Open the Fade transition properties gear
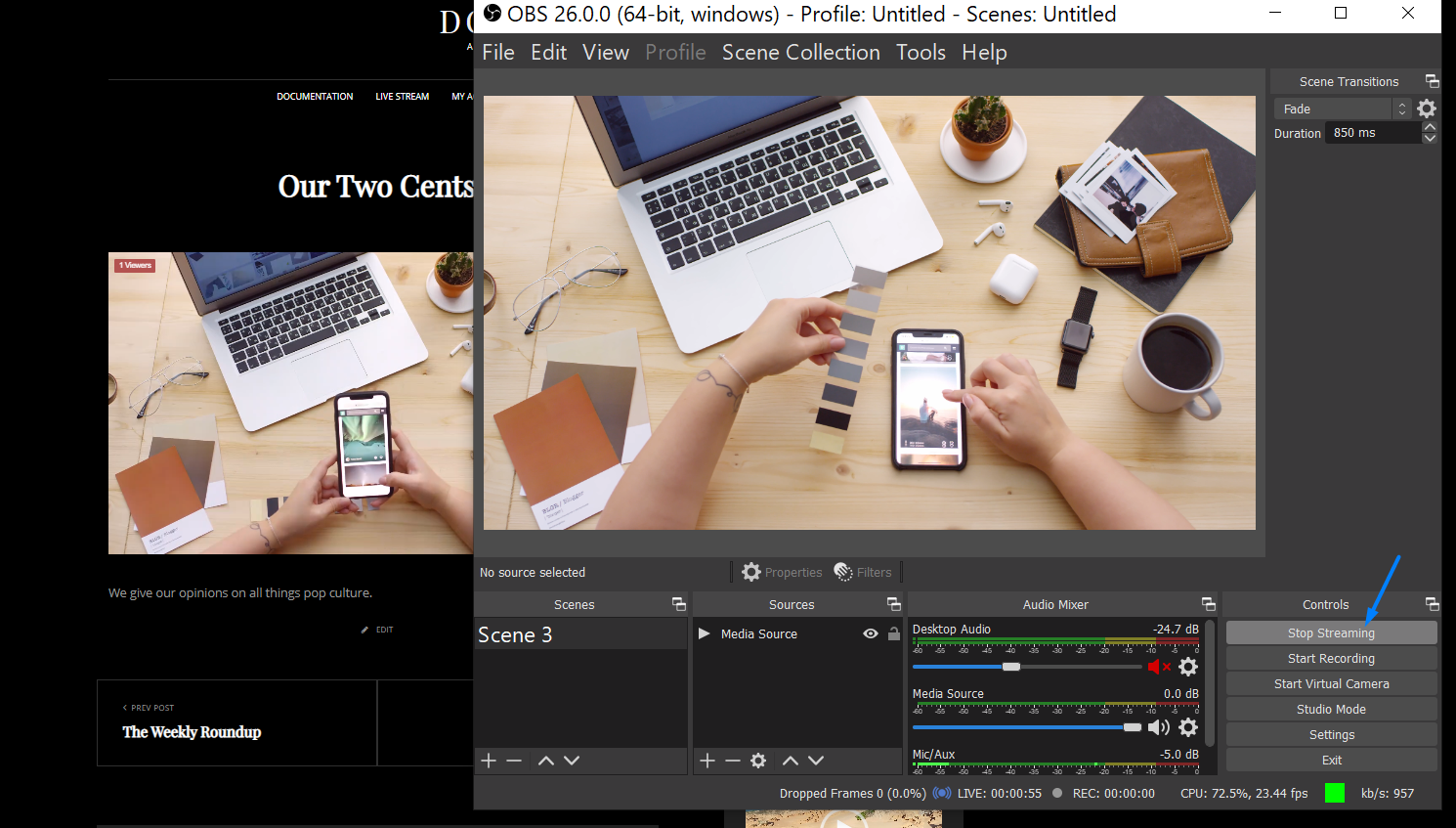This screenshot has width=1456, height=828. click(1427, 109)
